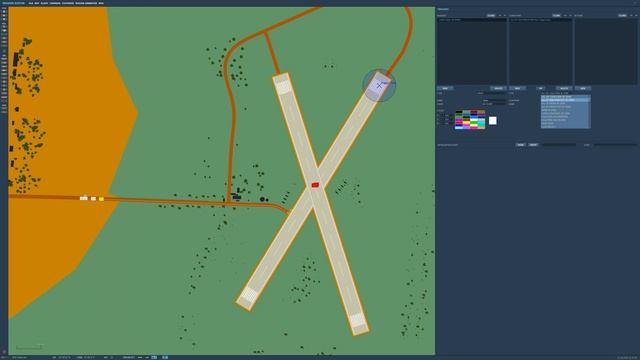This screenshot has width=640, height=360.
Task: Open the Edit menu
Action: 37,3
